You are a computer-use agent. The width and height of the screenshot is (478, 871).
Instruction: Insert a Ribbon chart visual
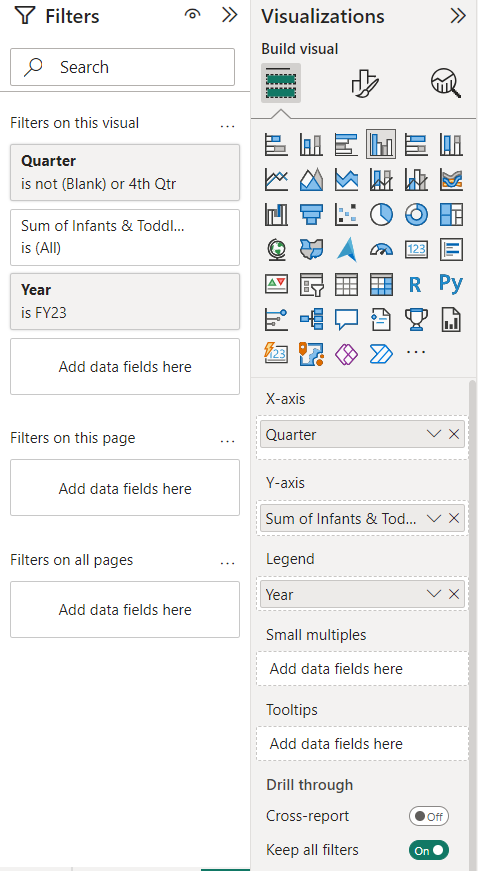point(451,179)
